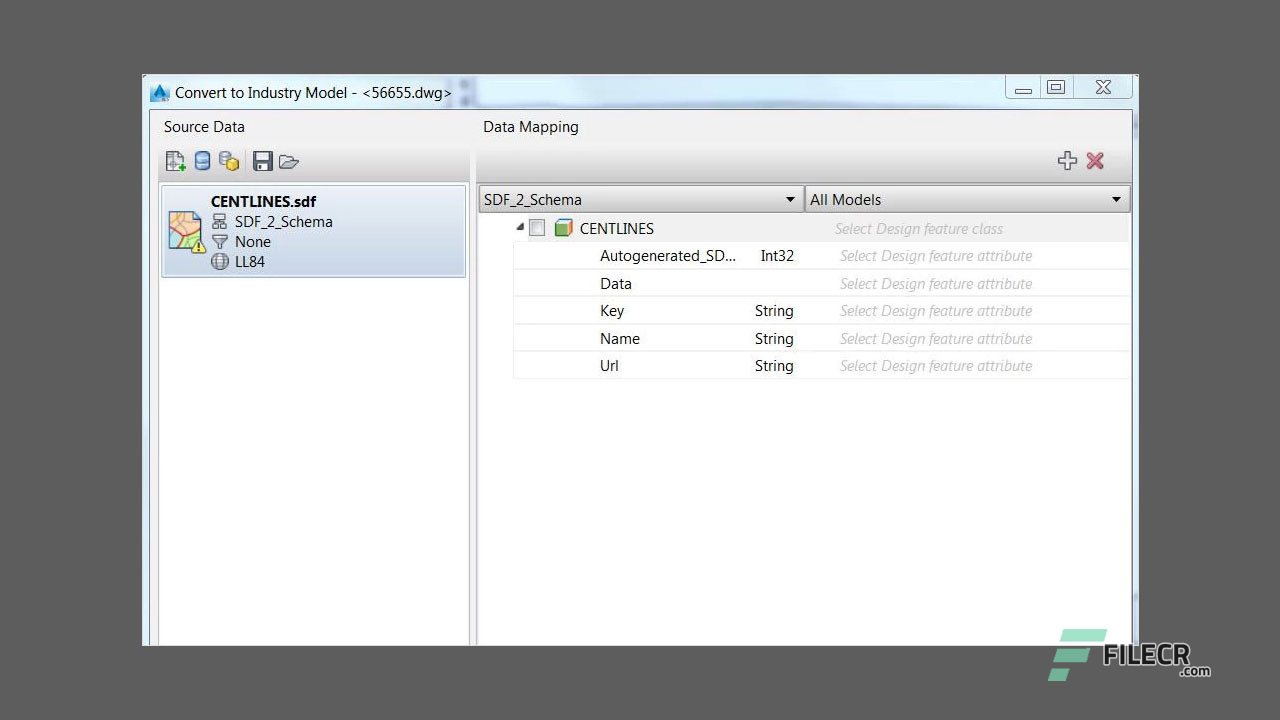Image resolution: width=1280 pixels, height=720 pixels.
Task: Click the String type in Key row
Action: [x=774, y=311]
